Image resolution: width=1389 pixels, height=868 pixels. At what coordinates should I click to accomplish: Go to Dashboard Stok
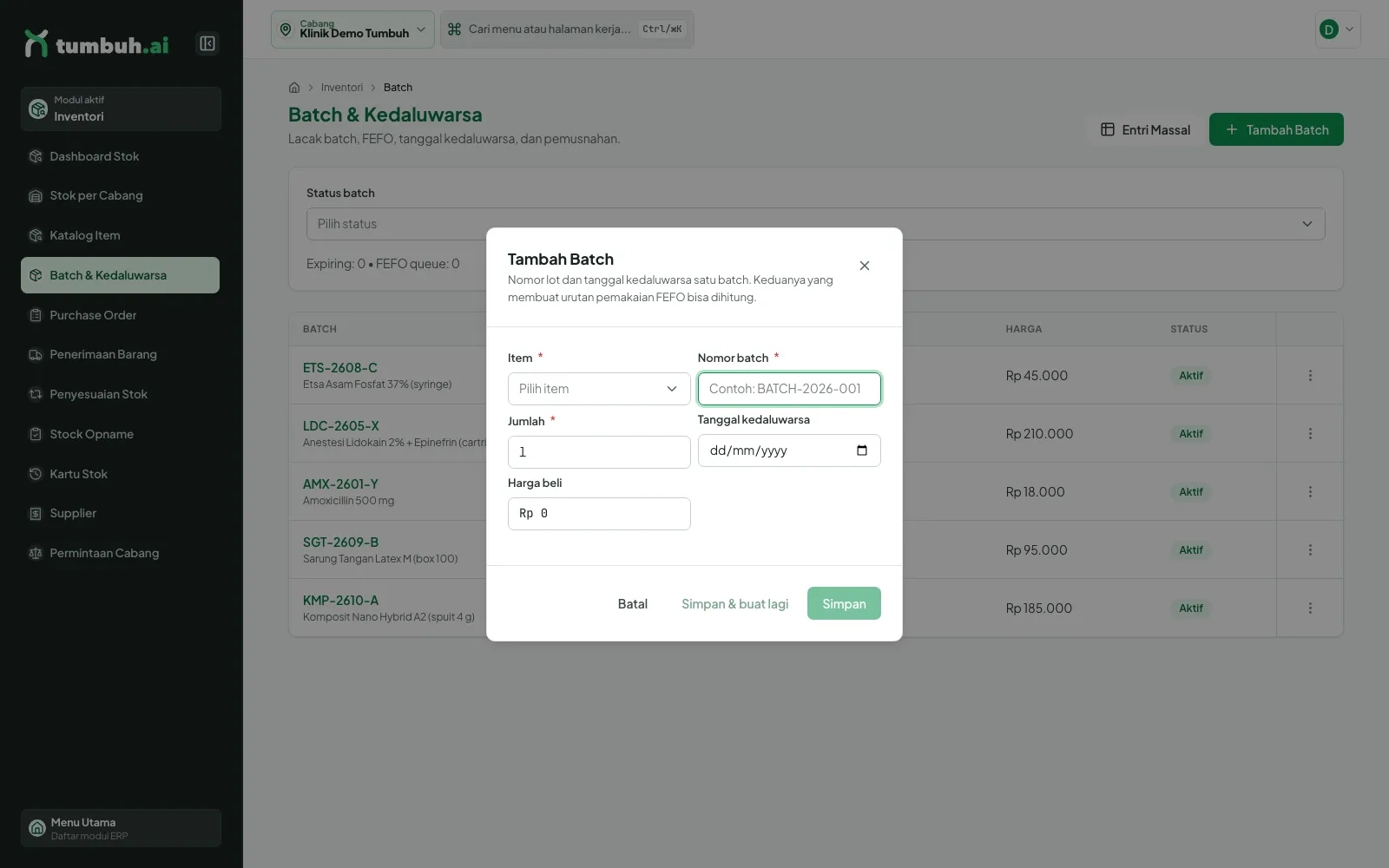121,156
